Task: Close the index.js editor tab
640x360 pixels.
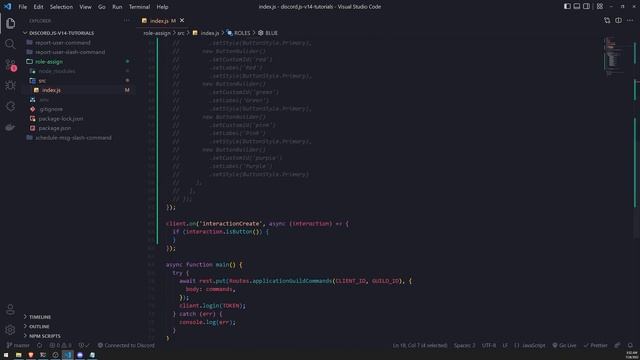Action: pos(182,20)
